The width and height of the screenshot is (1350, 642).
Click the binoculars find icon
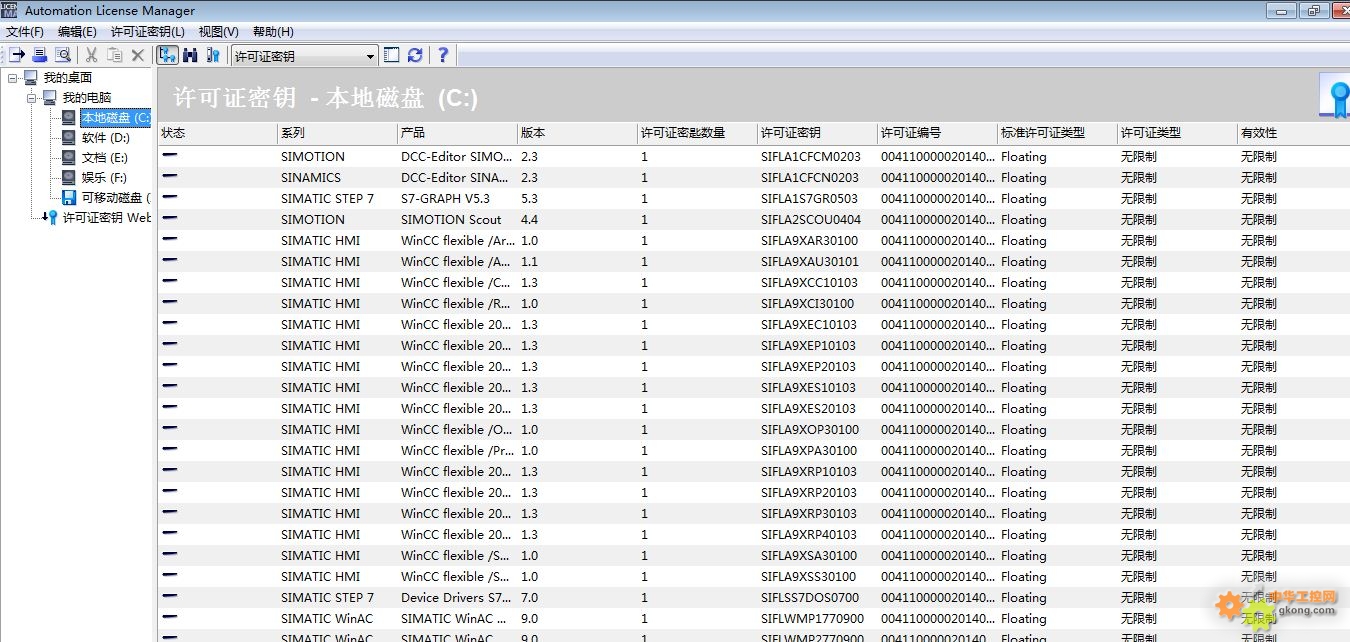click(x=190, y=55)
